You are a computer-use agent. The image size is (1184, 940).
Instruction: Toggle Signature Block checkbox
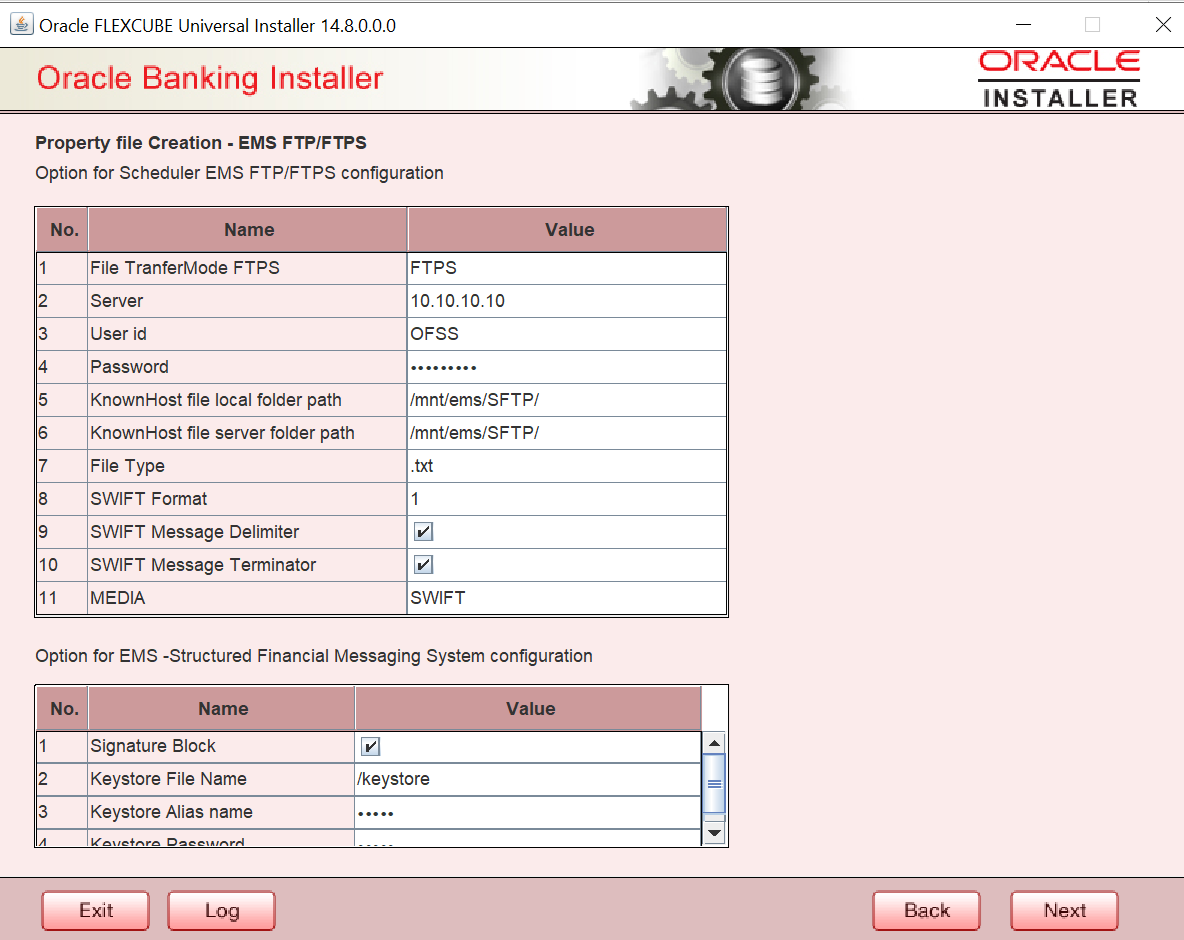[370, 746]
